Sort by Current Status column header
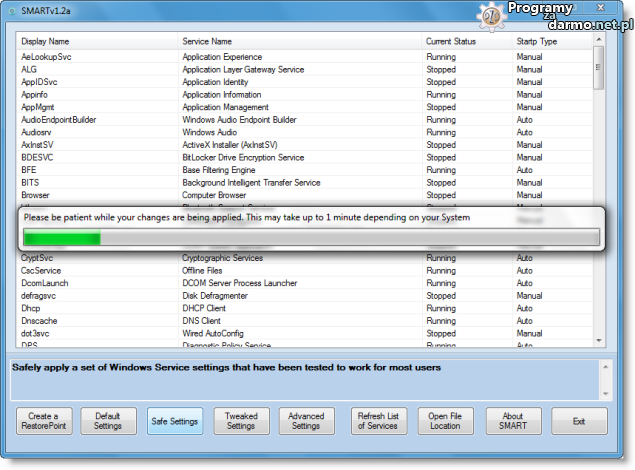 click(x=467, y=41)
